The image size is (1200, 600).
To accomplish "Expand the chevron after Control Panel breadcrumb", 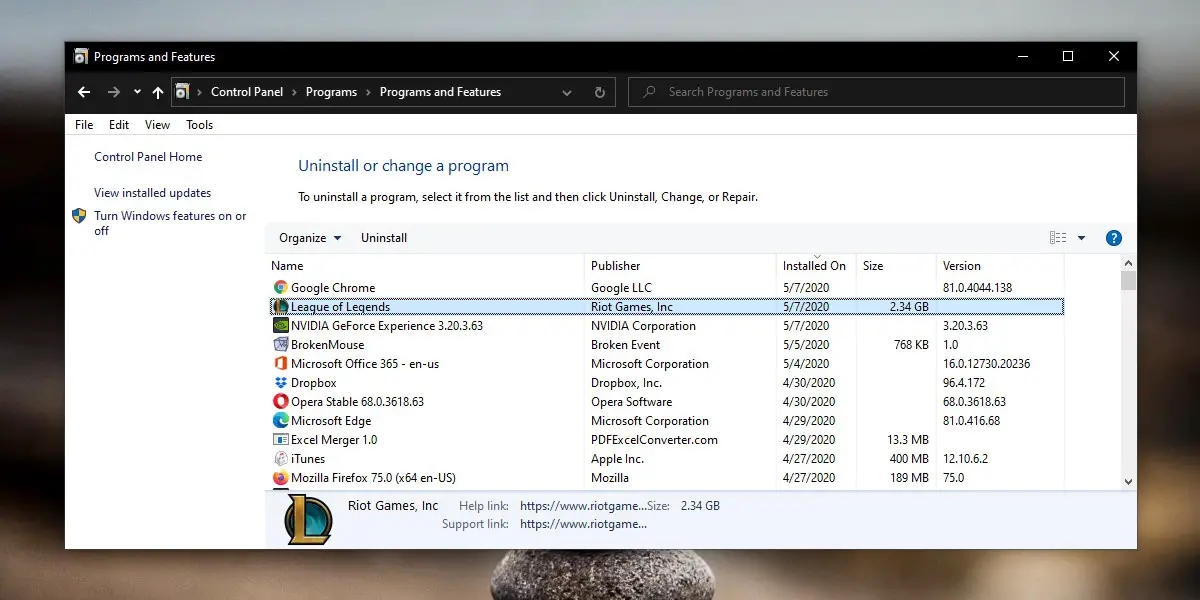I will (295, 92).
